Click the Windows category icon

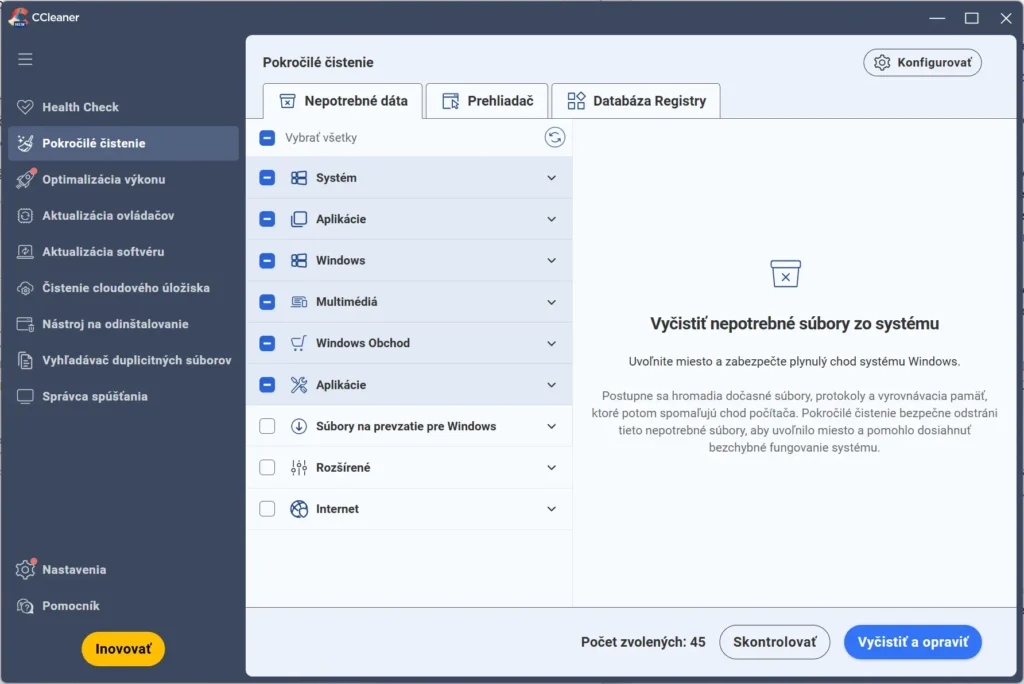click(x=298, y=260)
